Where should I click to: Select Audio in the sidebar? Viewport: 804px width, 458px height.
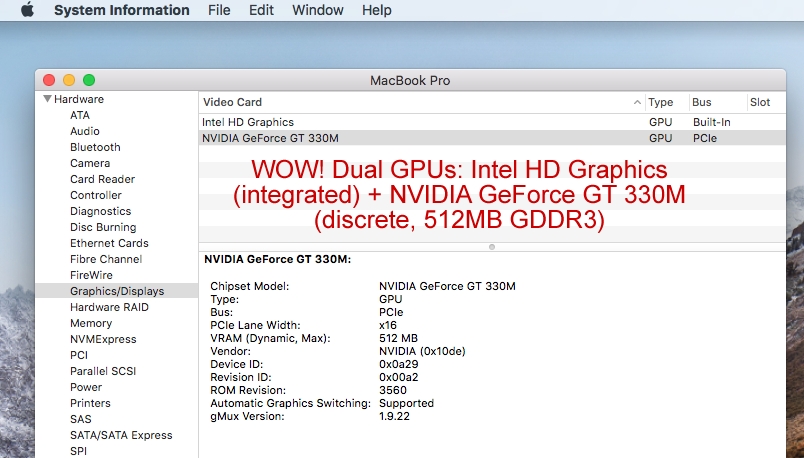[85, 131]
